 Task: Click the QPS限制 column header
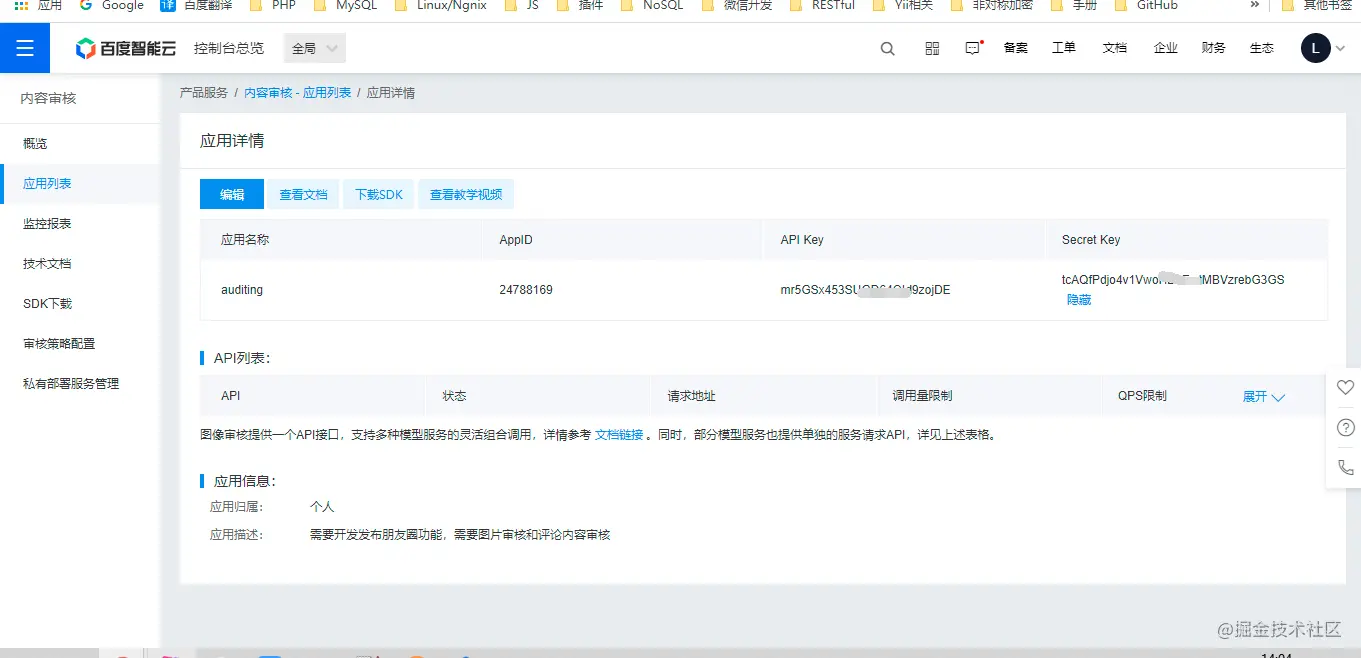point(1142,396)
